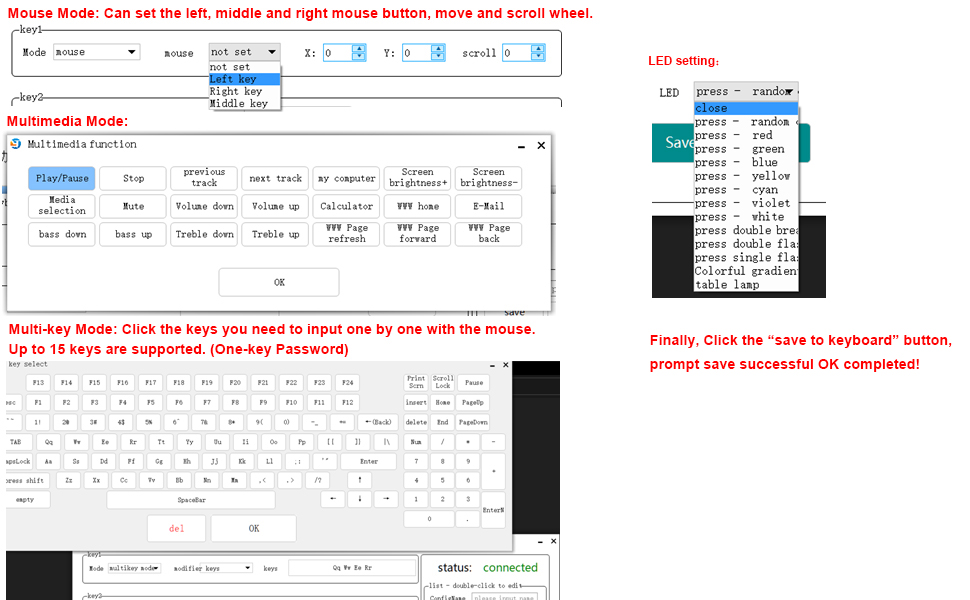The height and width of the screenshot is (600, 970).
Task: Confirm Multimedia function dialog with OK
Action: click(279, 282)
